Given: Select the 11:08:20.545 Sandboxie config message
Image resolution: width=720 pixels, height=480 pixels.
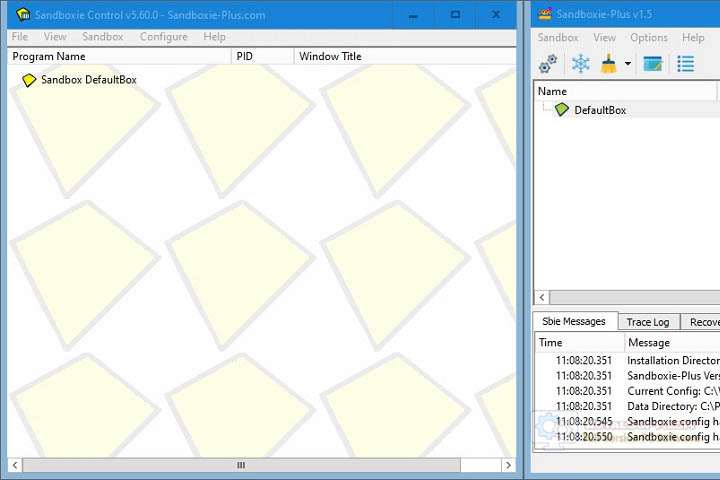Looking at the screenshot, I should tap(628, 421).
